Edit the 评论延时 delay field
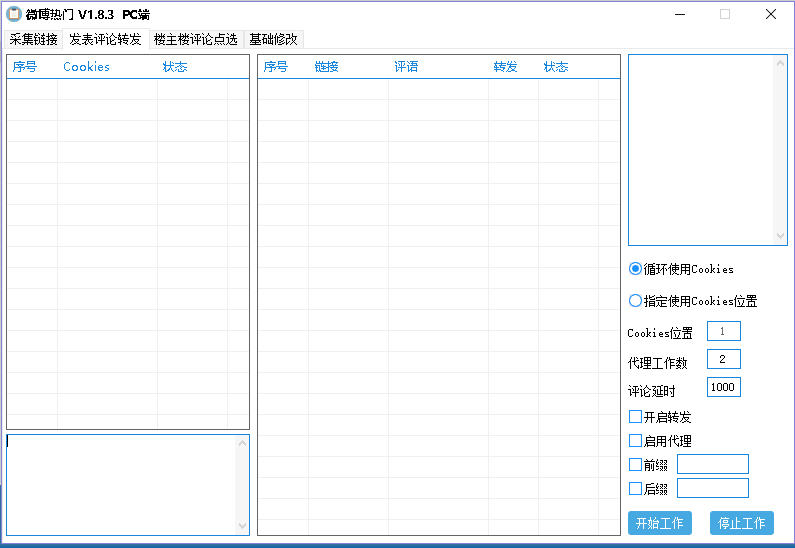The width and height of the screenshot is (795, 548). click(723, 388)
